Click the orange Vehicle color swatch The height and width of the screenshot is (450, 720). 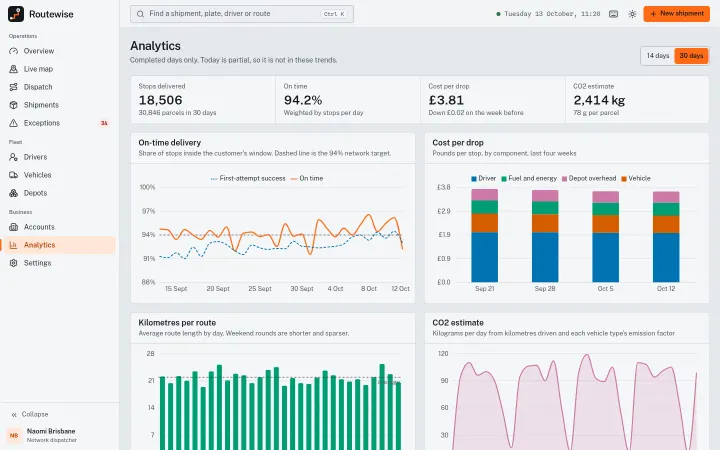[624, 179]
